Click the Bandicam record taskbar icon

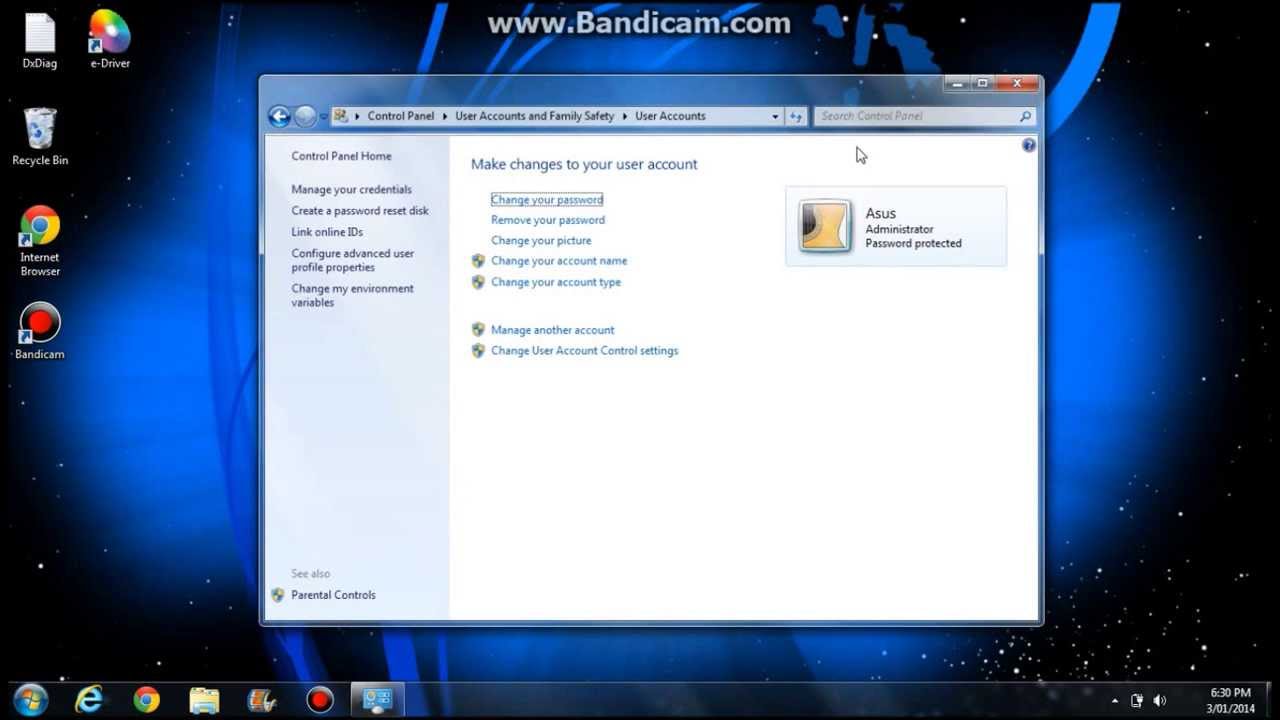(x=320, y=699)
